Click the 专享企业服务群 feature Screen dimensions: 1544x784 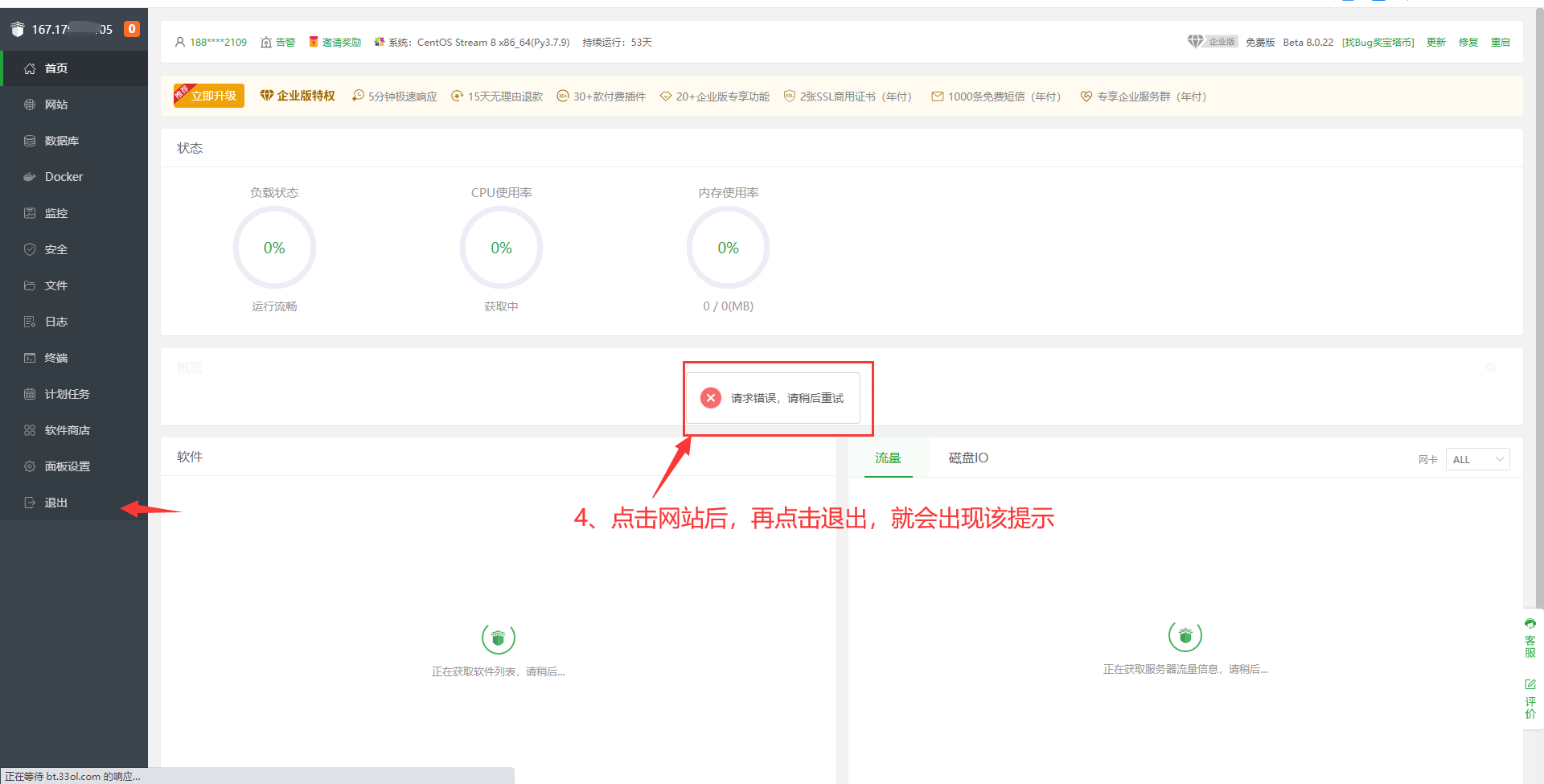(x=1144, y=96)
